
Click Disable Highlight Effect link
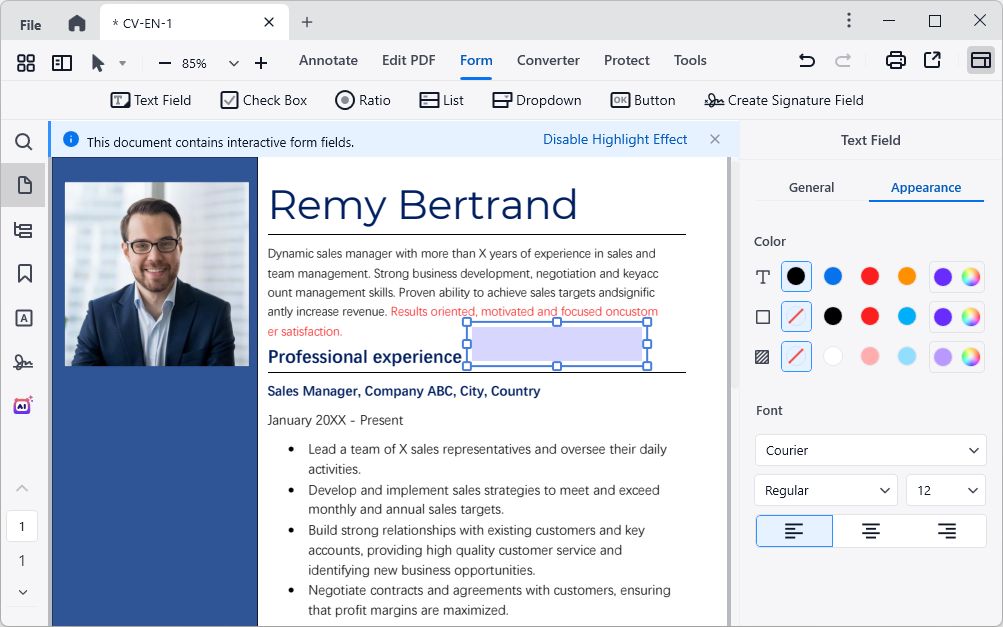[x=615, y=140]
